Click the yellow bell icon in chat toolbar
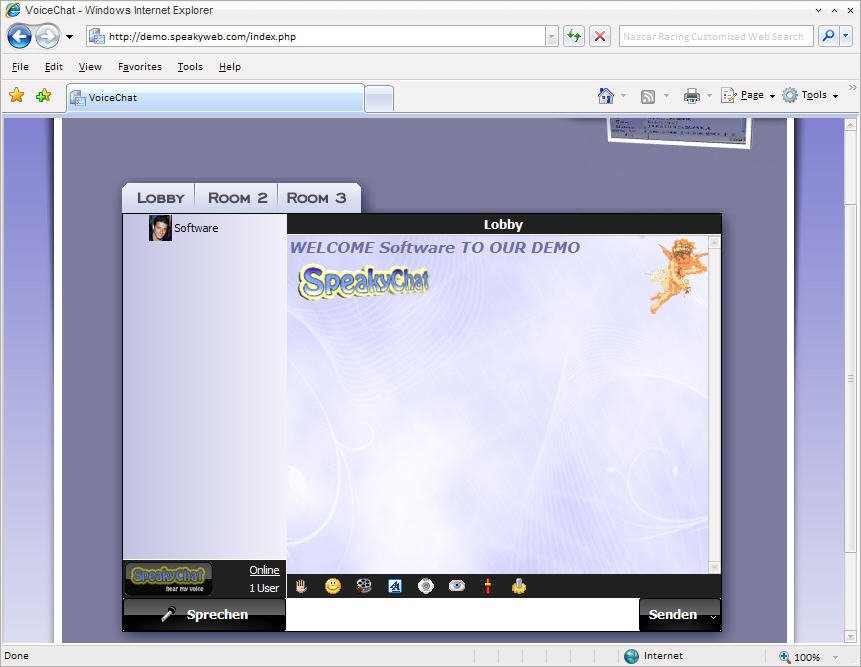 point(518,586)
